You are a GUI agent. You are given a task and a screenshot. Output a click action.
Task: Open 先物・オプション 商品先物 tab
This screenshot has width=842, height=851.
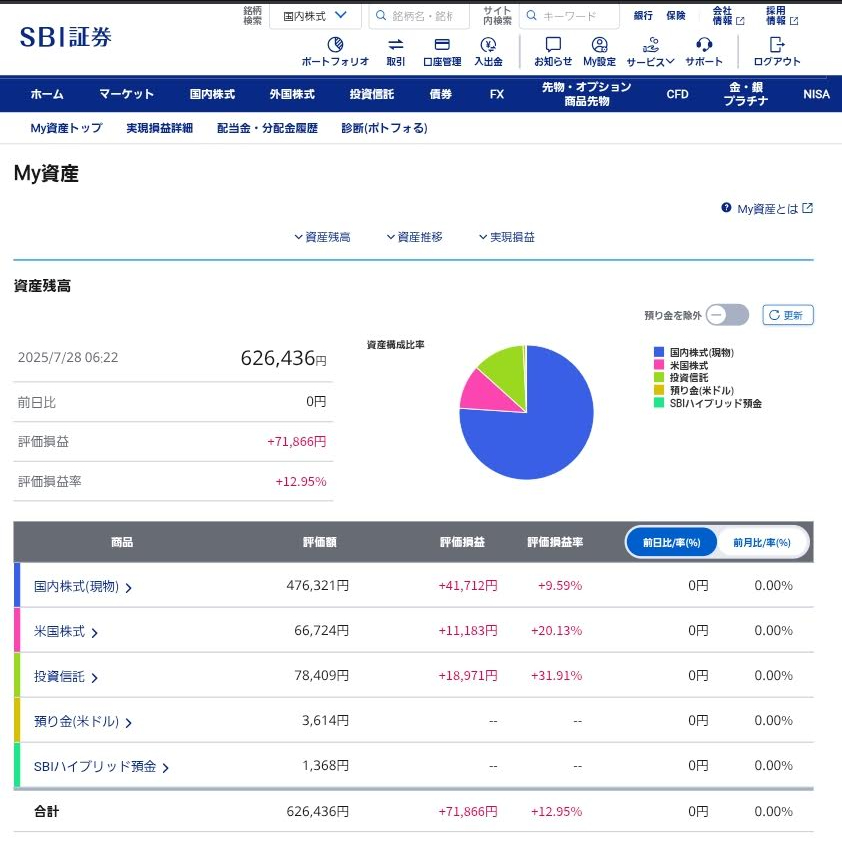click(586, 94)
